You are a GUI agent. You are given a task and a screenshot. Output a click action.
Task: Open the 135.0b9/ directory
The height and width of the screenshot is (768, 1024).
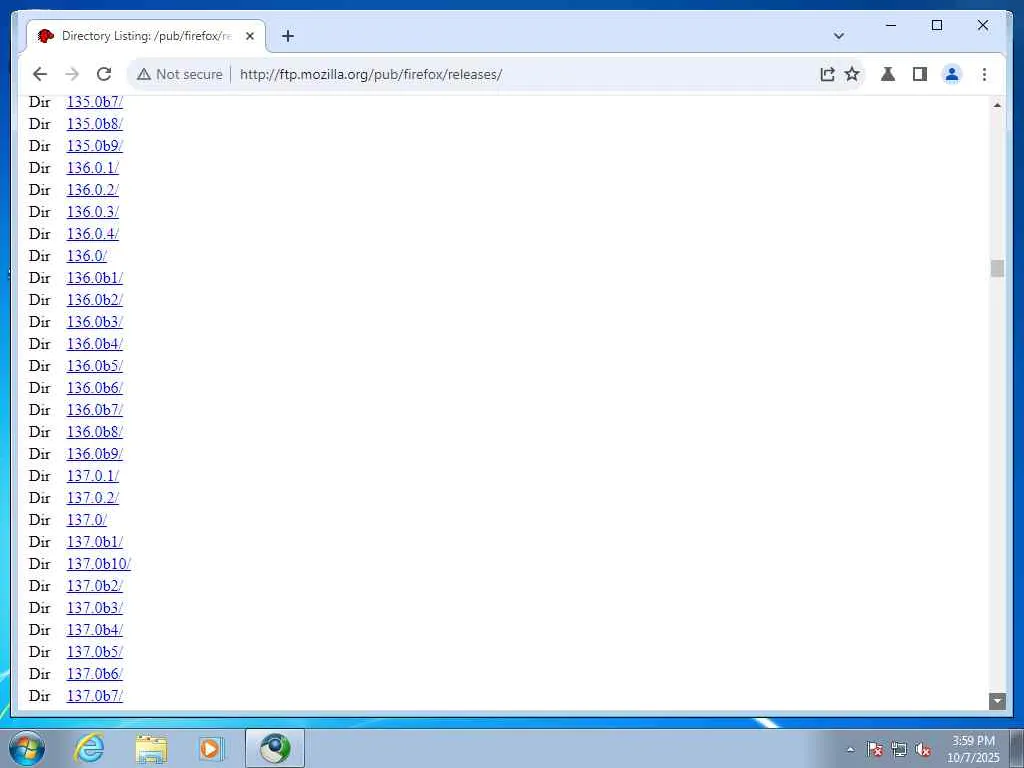[x=95, y=146]
